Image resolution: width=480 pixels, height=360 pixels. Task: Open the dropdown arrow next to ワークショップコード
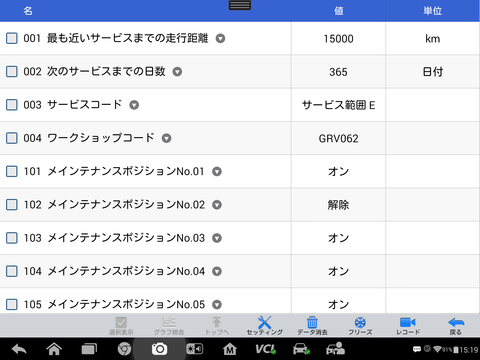(166, 138)
